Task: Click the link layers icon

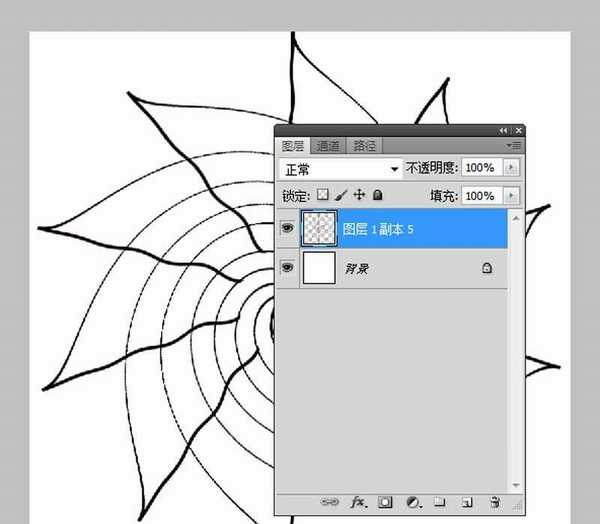Action: coord(329,502)
